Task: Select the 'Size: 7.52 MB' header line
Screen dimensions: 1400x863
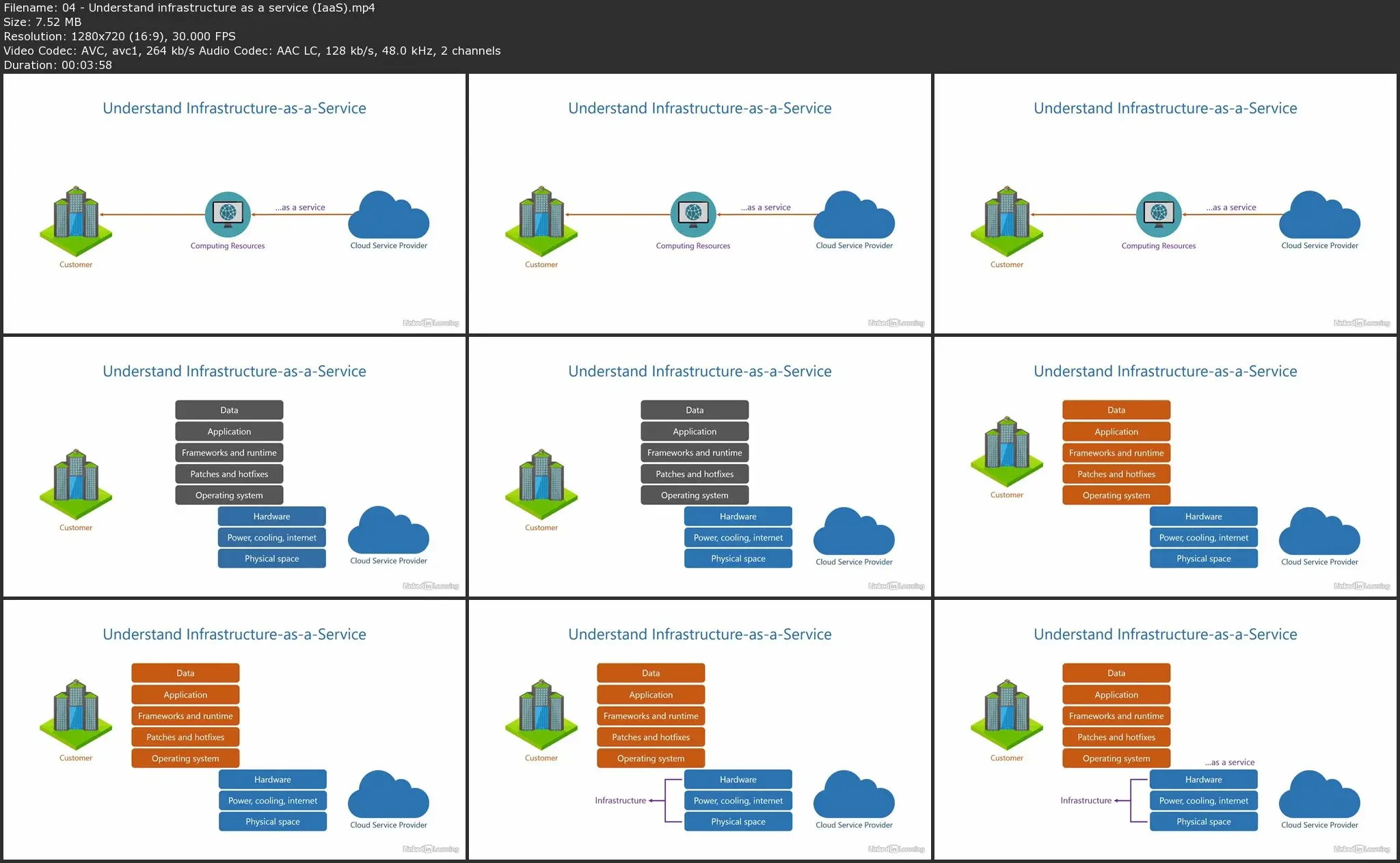Action: (x=42, y=22)
